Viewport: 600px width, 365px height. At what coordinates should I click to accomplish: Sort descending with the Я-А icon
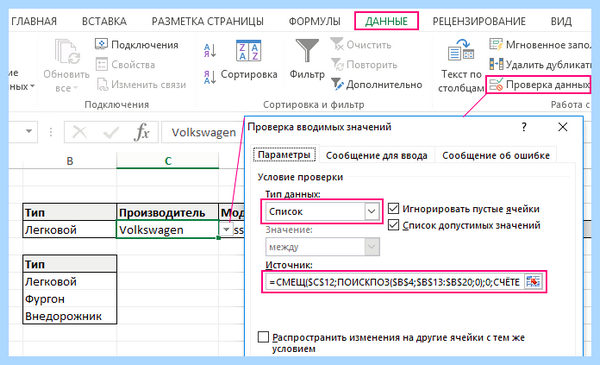coord(210,77)
